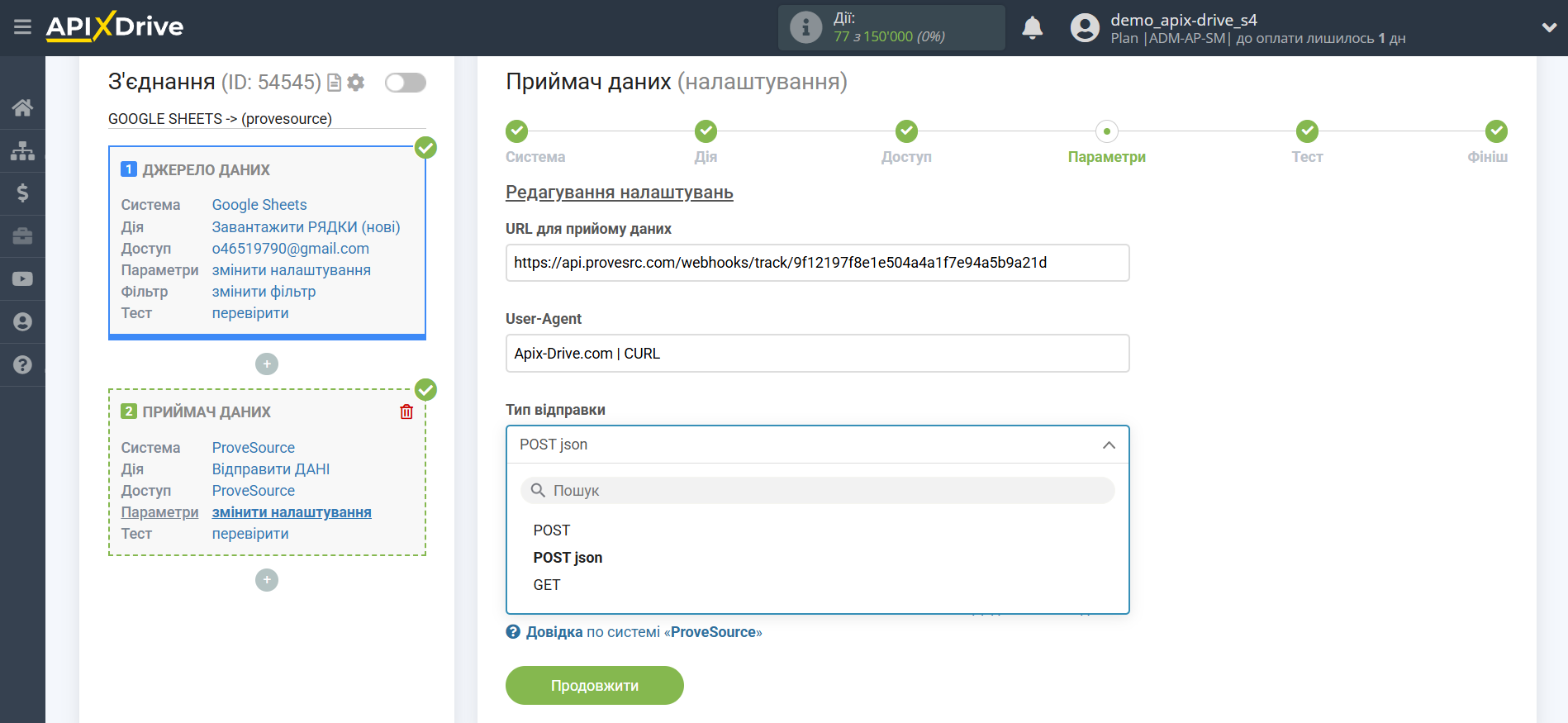Click Google Sheets system link

tap(259, 205)
